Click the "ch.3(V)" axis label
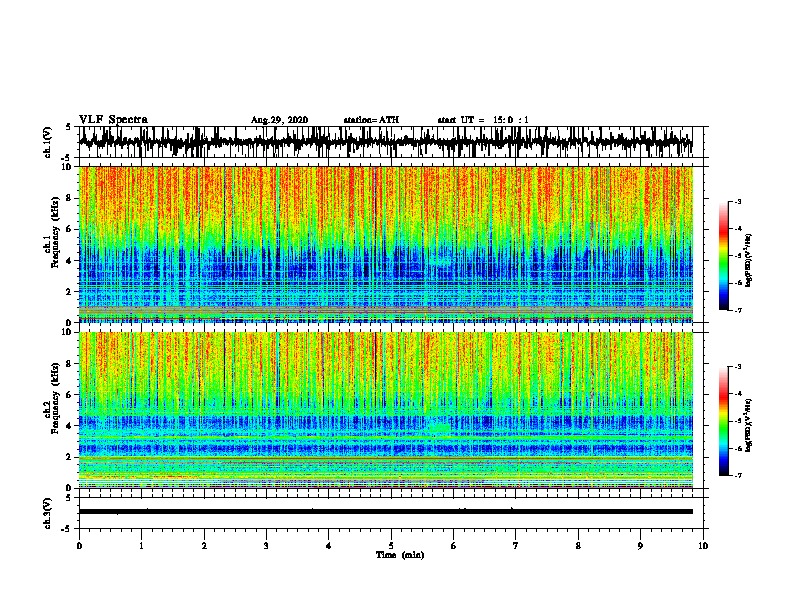Image resolution: width=792 pixels, height=612 pixels. (48, 514)
